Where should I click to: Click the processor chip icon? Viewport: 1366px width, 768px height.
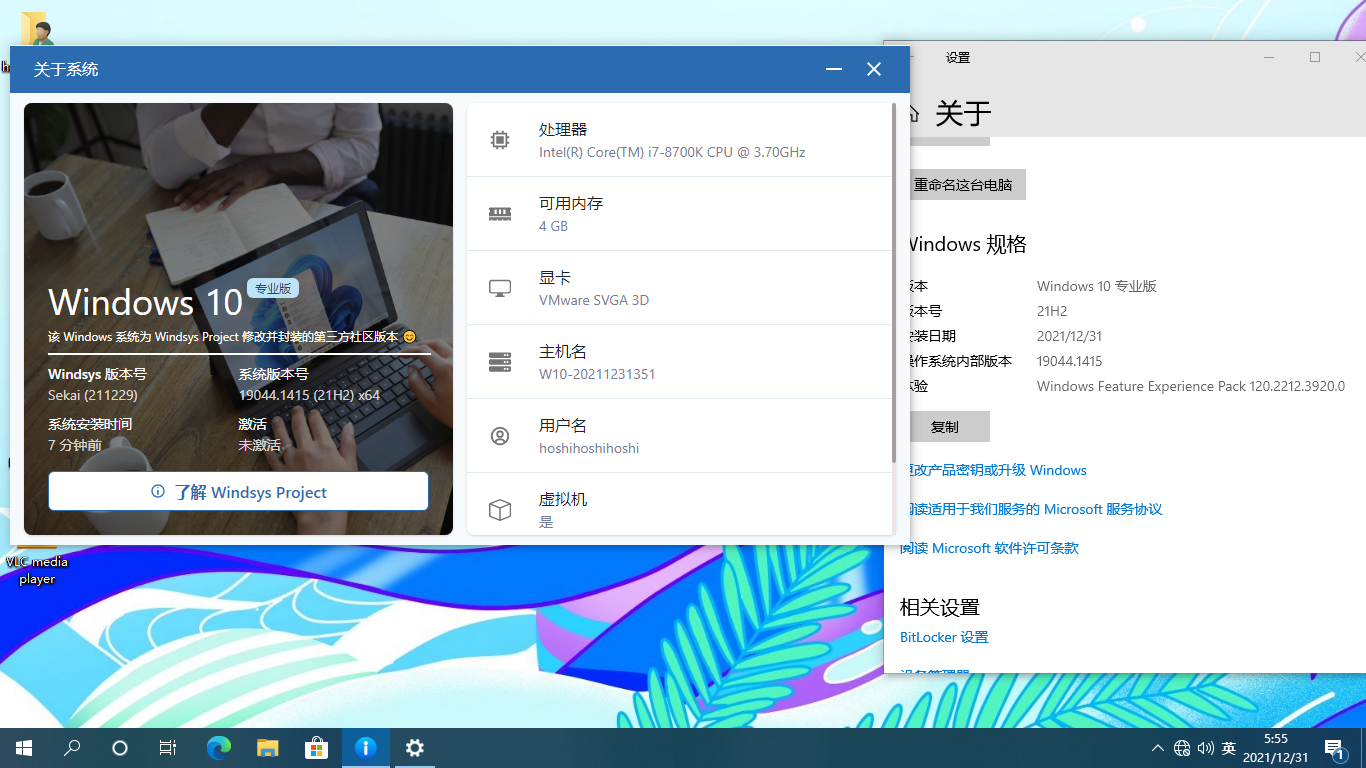point(500,140)
